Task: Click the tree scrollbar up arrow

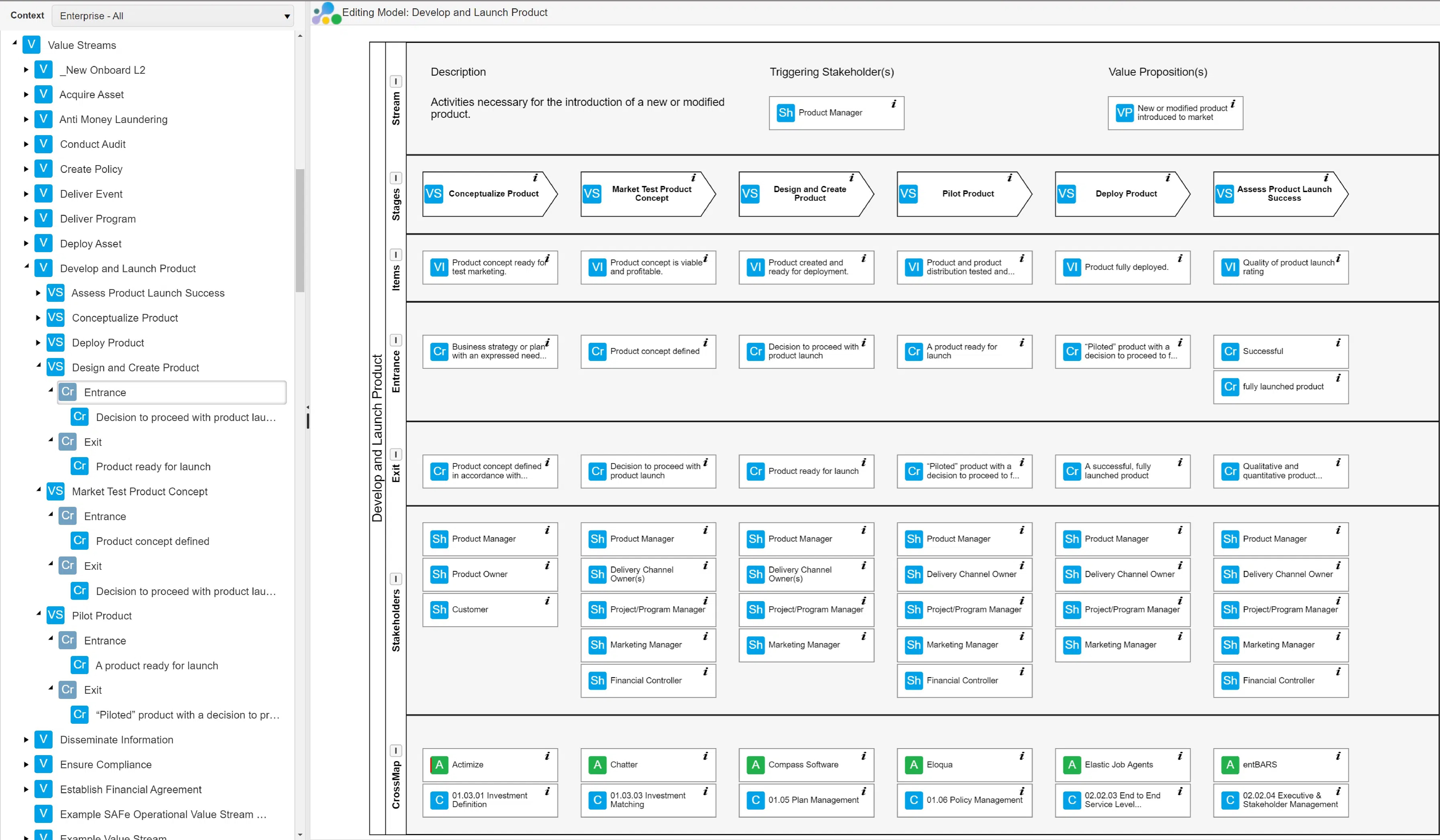Action: pyautogui.click(x=300, y=36)
